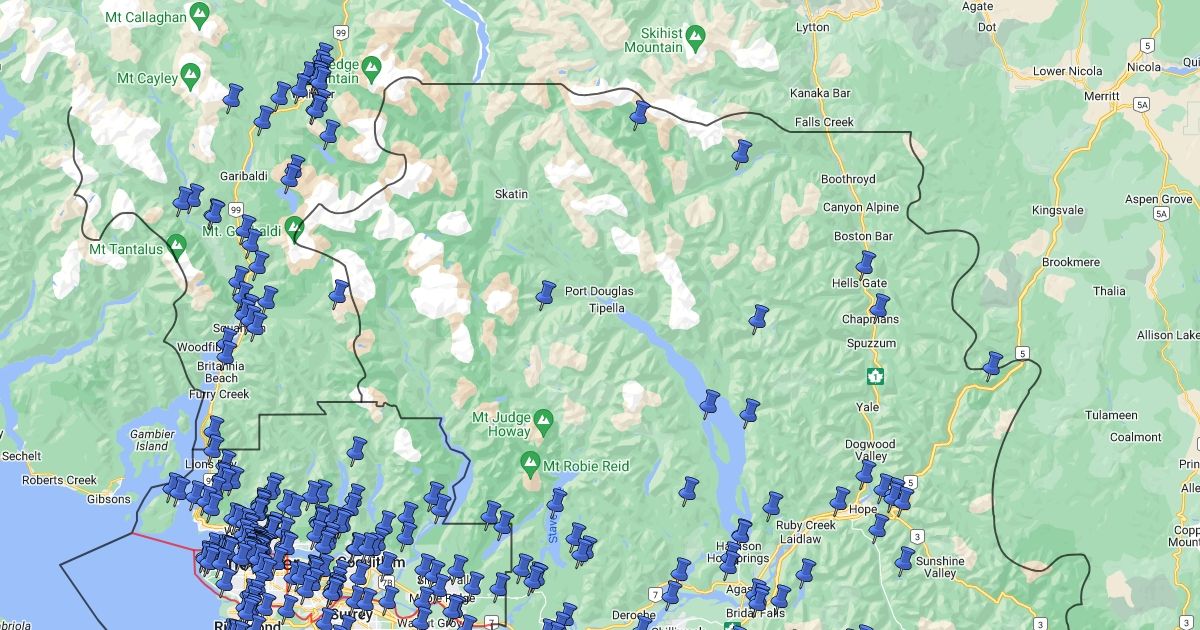Screen dimensions: 1200x630
Task: Select Highway 5A shield near Aspen Grove
Action: 1160,214
